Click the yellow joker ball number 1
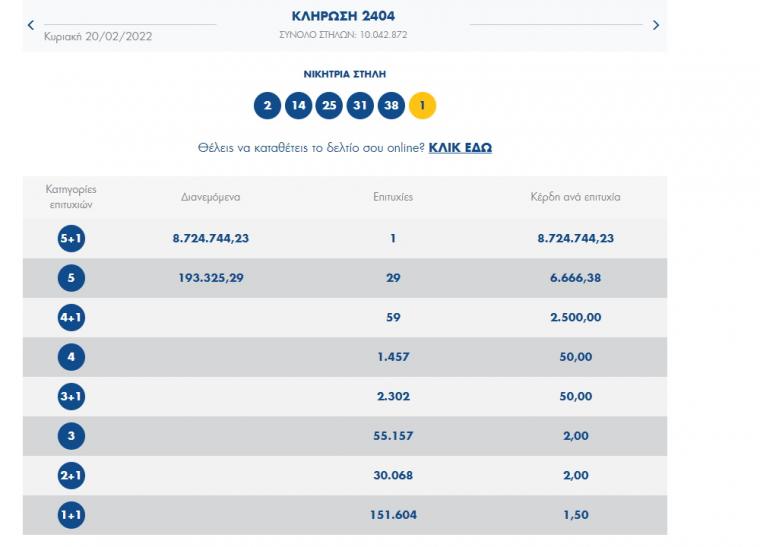This screenshot has height=547, width=760. [x=422, y=105]
